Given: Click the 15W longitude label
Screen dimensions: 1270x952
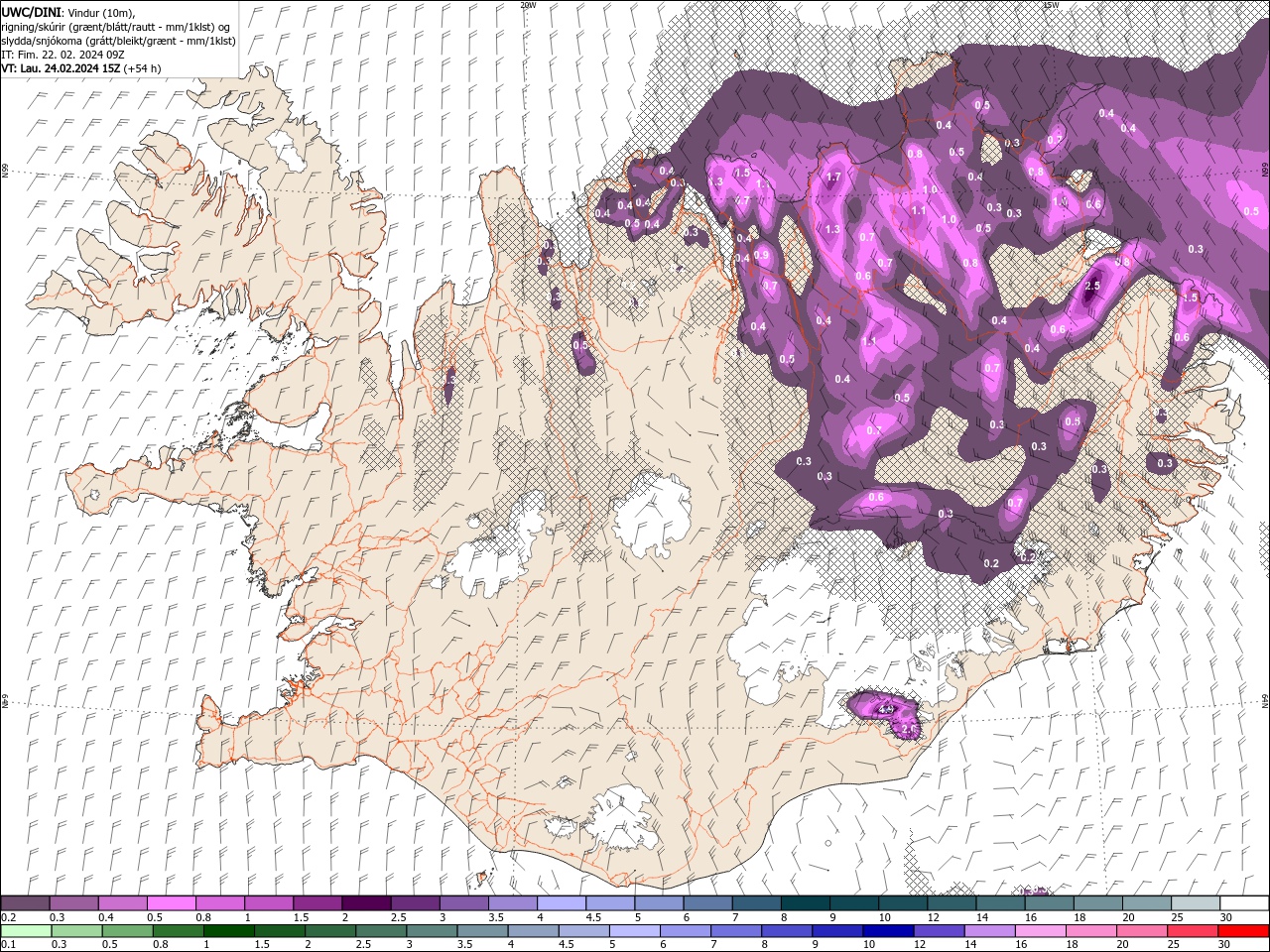Looking at the screenshot, I should [1051, 5].
